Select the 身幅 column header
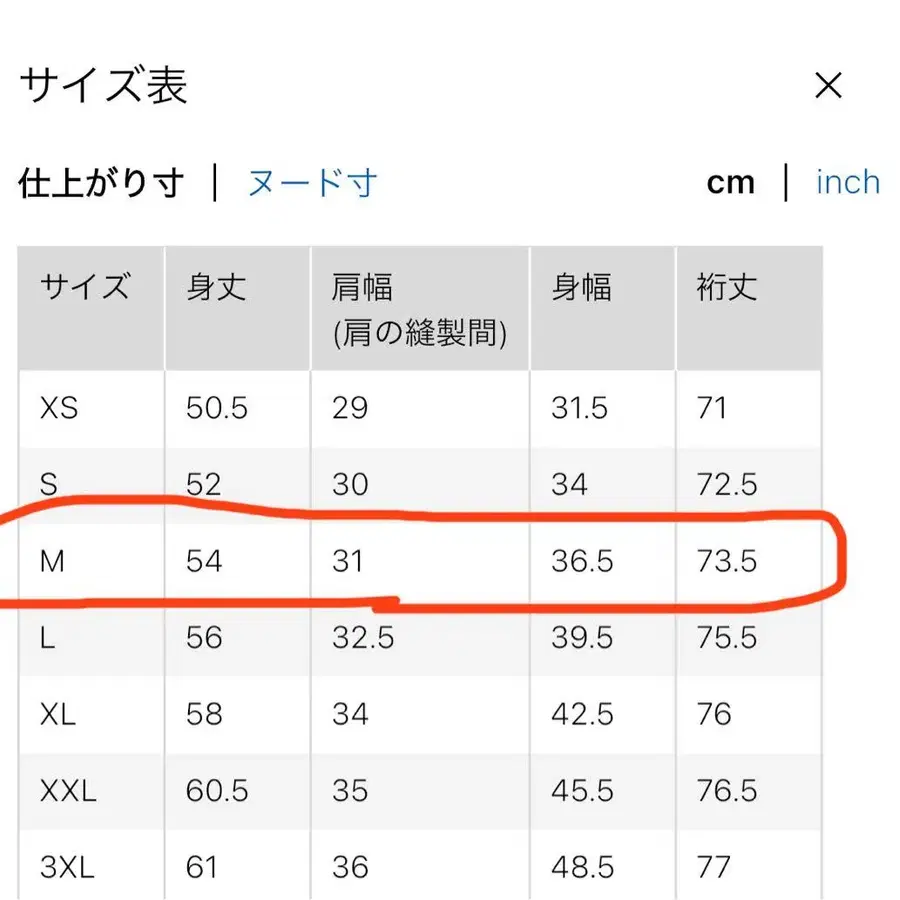Screen dimensions: 900x900 tap(581, 289)
